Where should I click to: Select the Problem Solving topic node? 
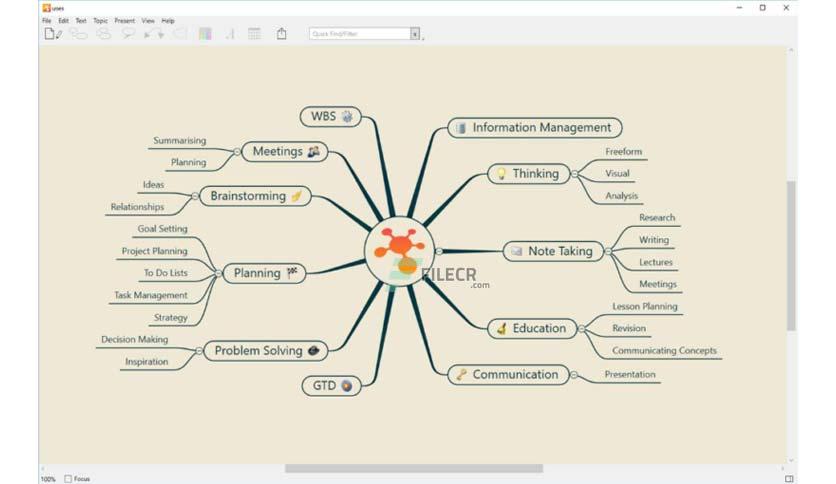pyautogui.click(x=266, y=351)
